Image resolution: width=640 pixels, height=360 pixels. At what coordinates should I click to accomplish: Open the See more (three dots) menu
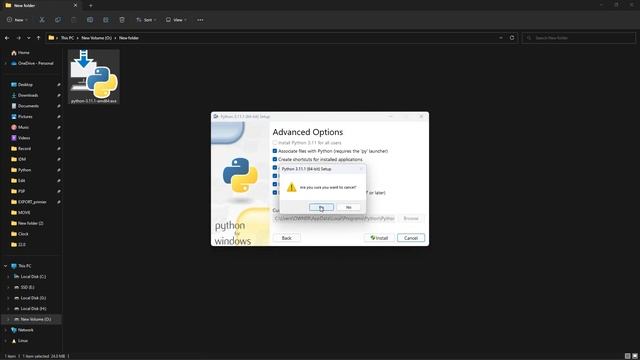coord(200,20)
